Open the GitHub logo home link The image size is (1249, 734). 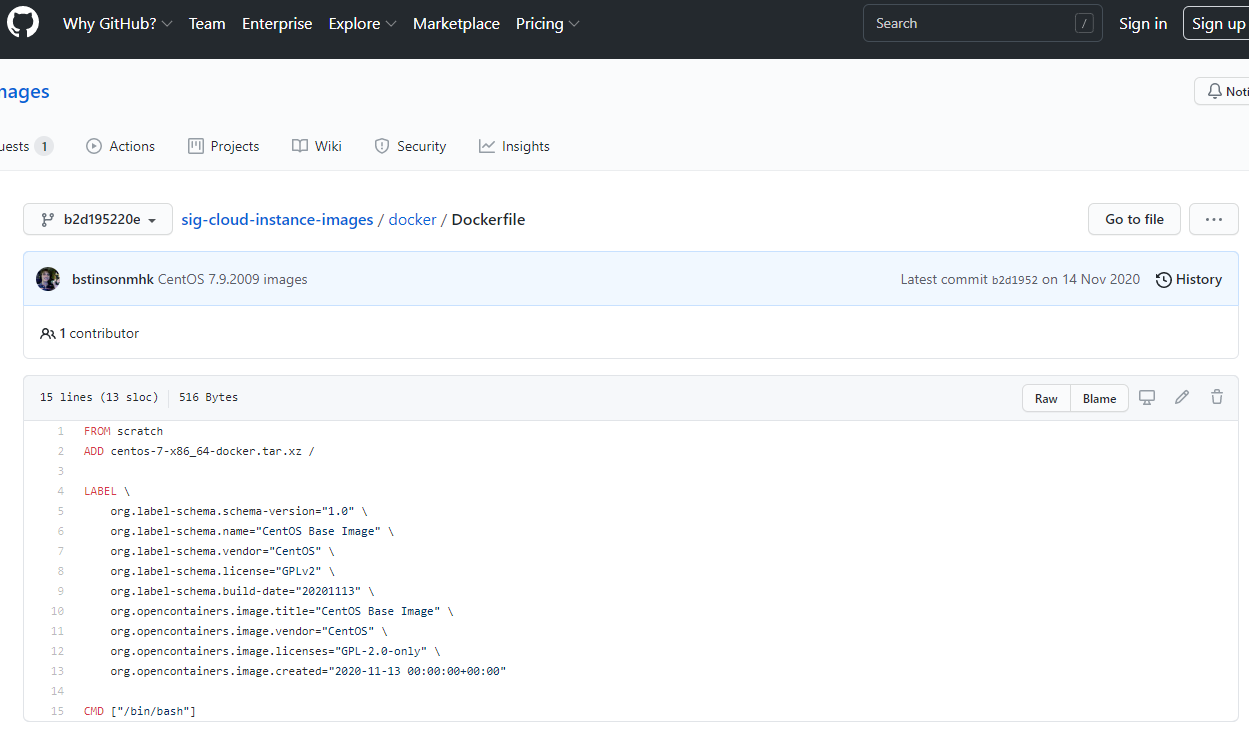pos(23,23)
